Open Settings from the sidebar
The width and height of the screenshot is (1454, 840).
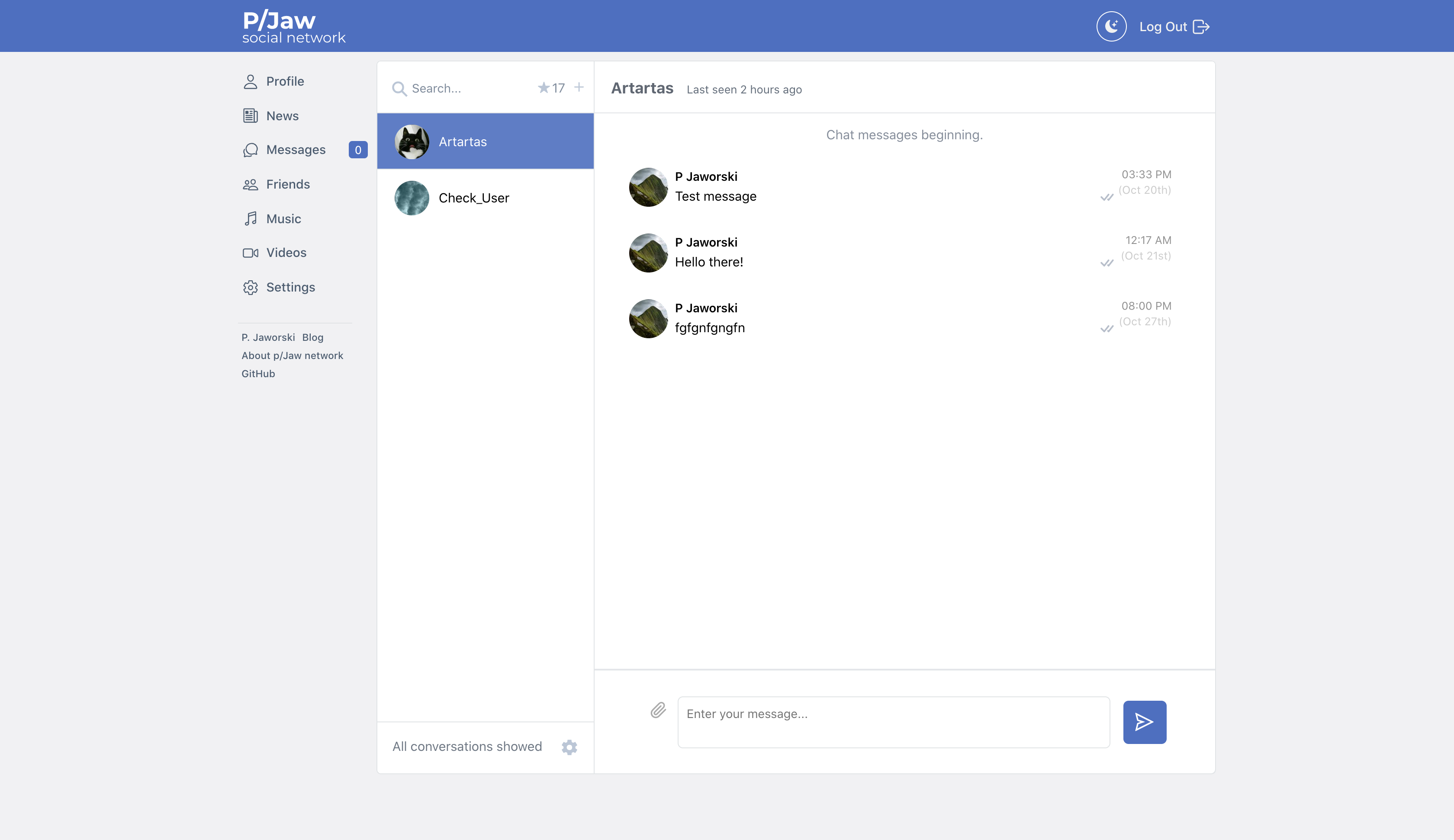coord(279,287)
